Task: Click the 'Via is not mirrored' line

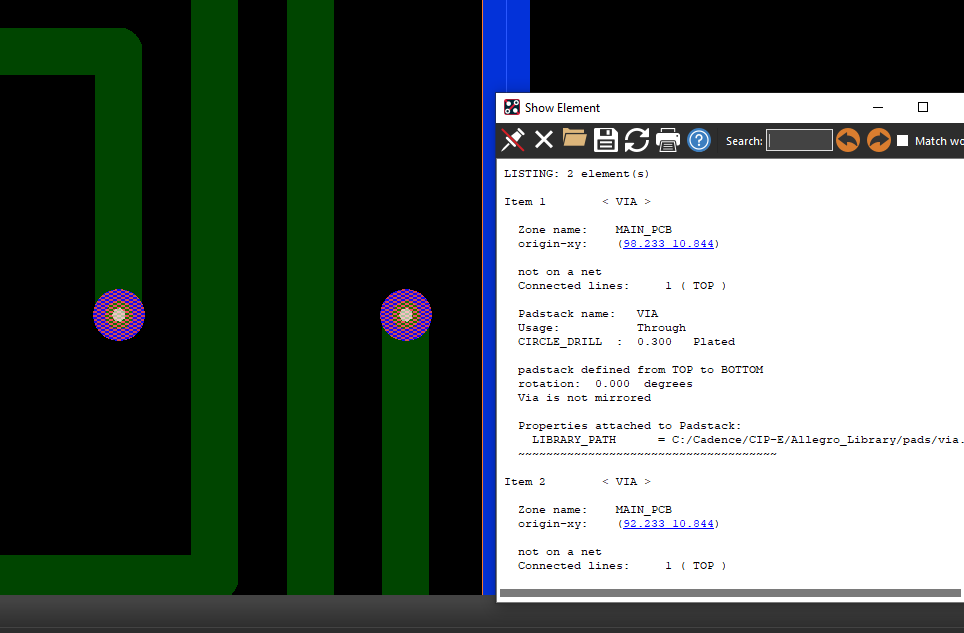Action: tap(584, 398)
